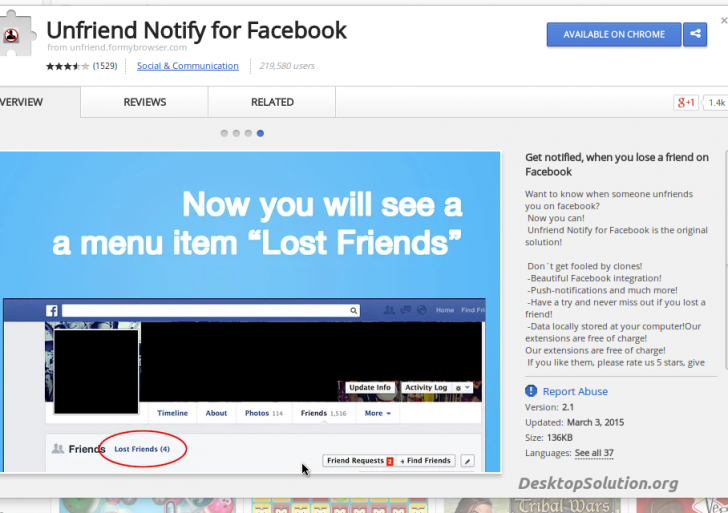Image resolution: width=728 pixels, height=513 pixels.
Task: Click the Friend Requests button
Action: point(359,461)
